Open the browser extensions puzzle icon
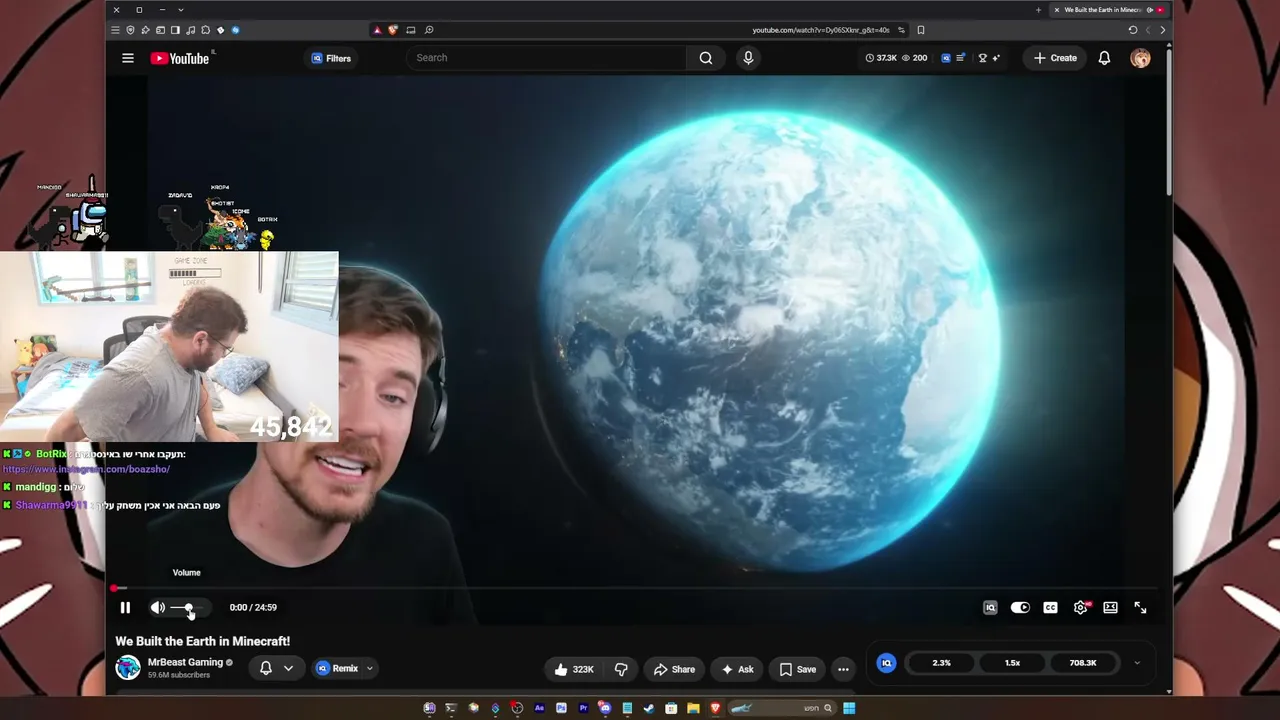The width and height of the screenshot is (1280, 720). point(206,30)
